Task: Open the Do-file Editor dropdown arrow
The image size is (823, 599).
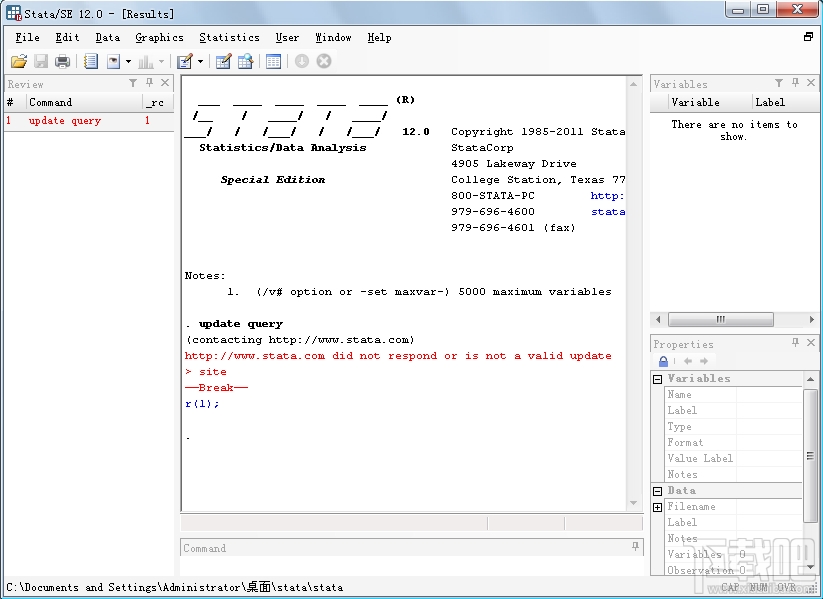Action: tap(200, 62)
